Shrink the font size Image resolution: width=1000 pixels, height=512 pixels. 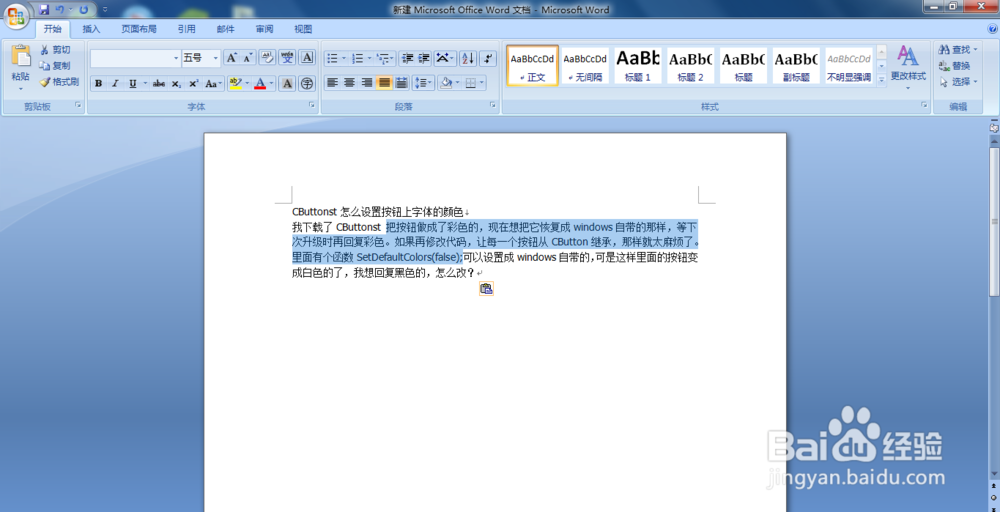247,58
